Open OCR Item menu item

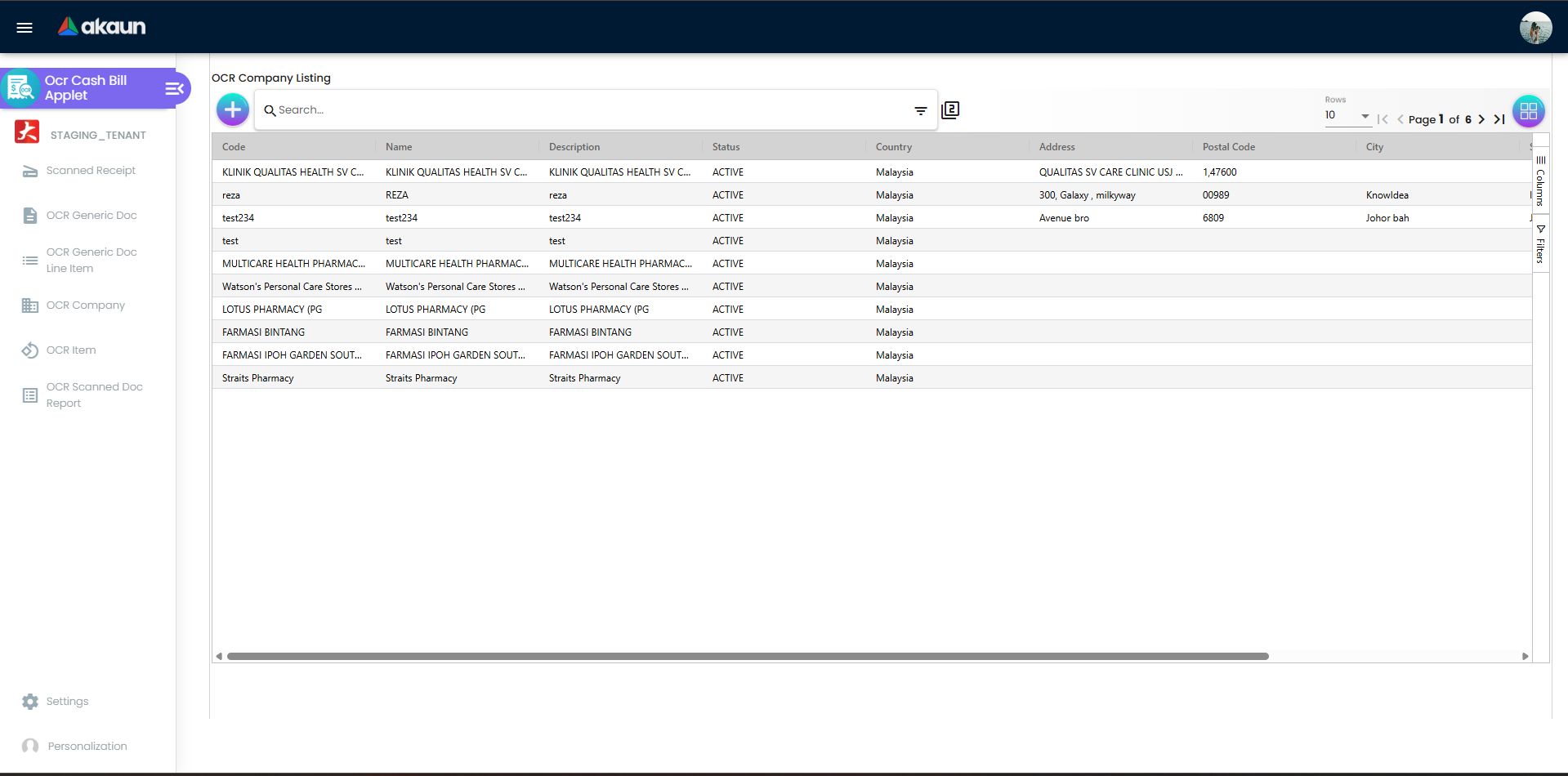71,350
